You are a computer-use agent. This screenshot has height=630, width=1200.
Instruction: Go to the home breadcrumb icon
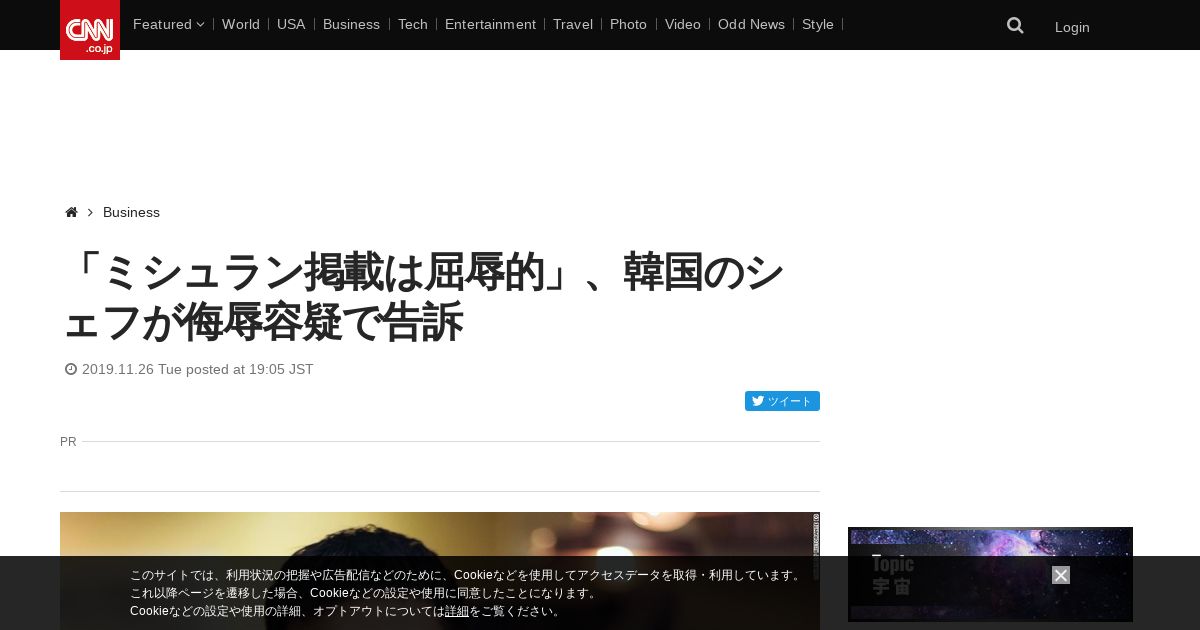click(x=71, y=212)
